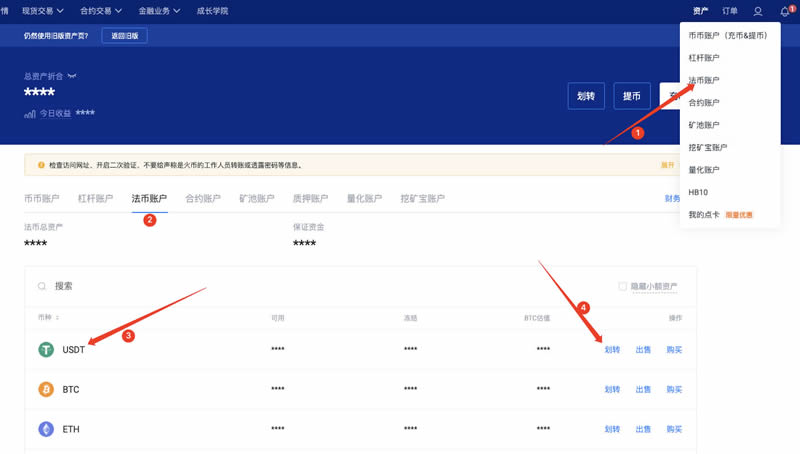Click the 提币 withdraw button
The width and height of the screenshot is (800, 454).
[x=632, y=96]
